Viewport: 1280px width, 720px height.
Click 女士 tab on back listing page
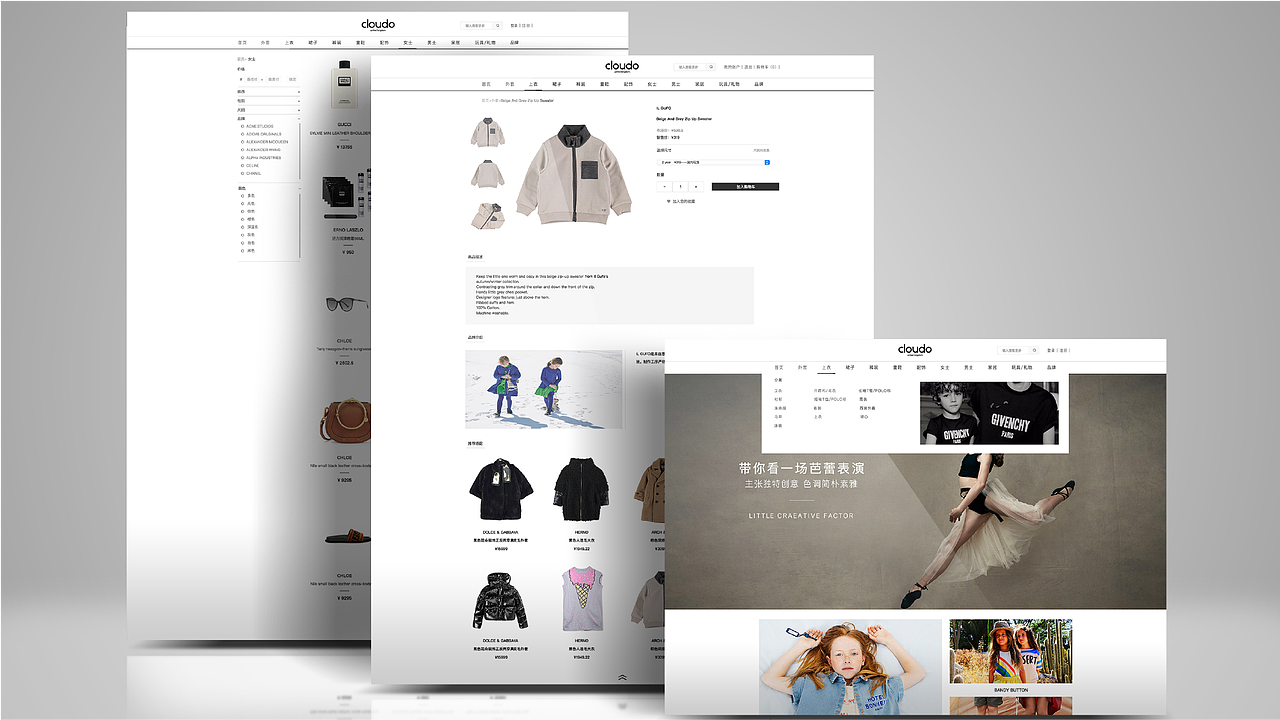coord(408,43)
